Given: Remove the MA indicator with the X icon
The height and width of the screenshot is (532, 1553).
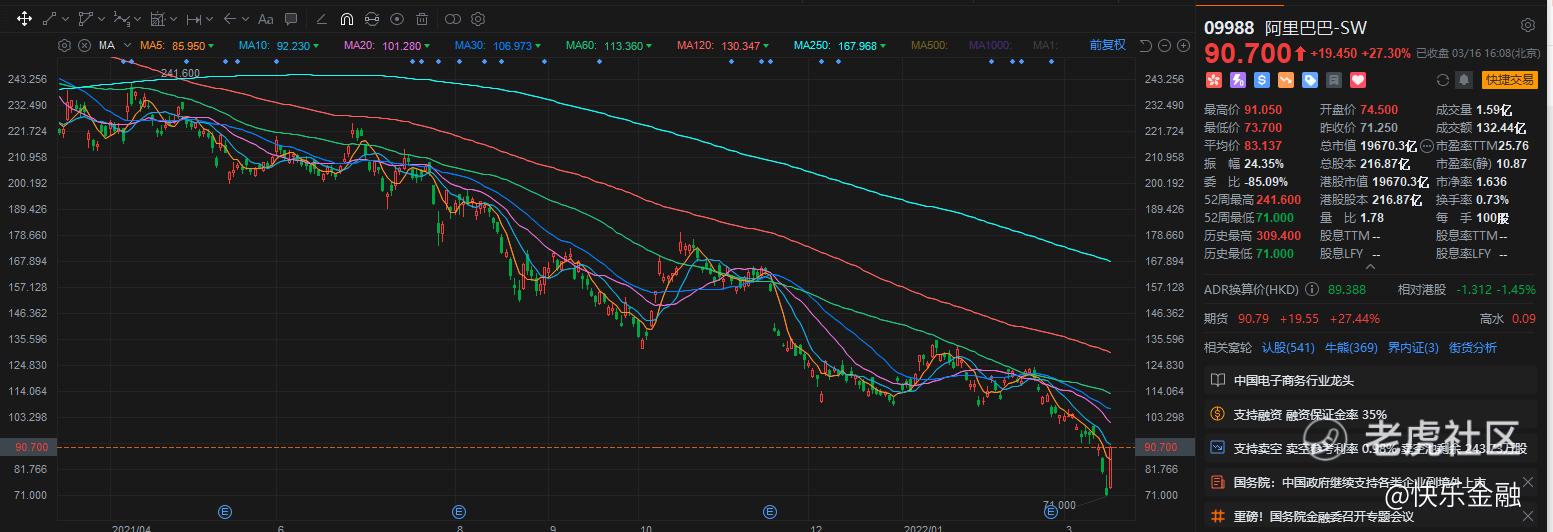Looking at the screenshot, I should 84,45.
